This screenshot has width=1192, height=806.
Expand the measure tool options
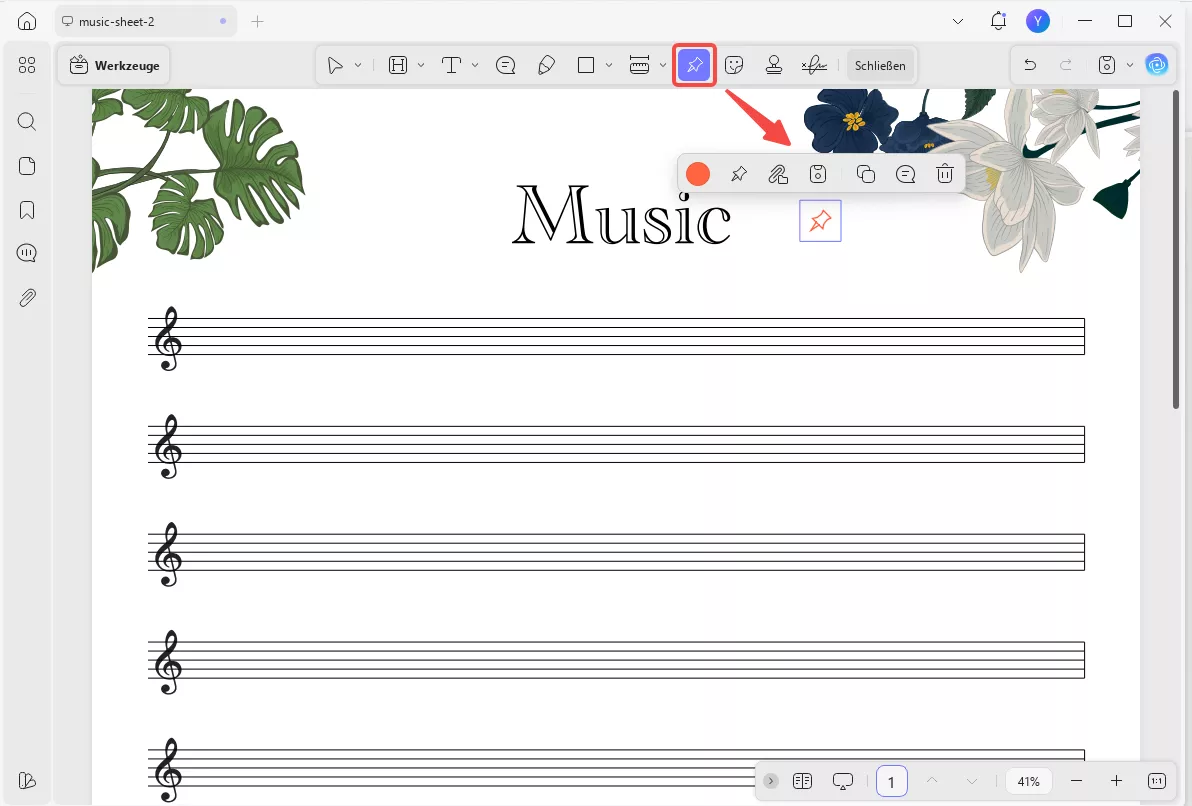(661, 64)
